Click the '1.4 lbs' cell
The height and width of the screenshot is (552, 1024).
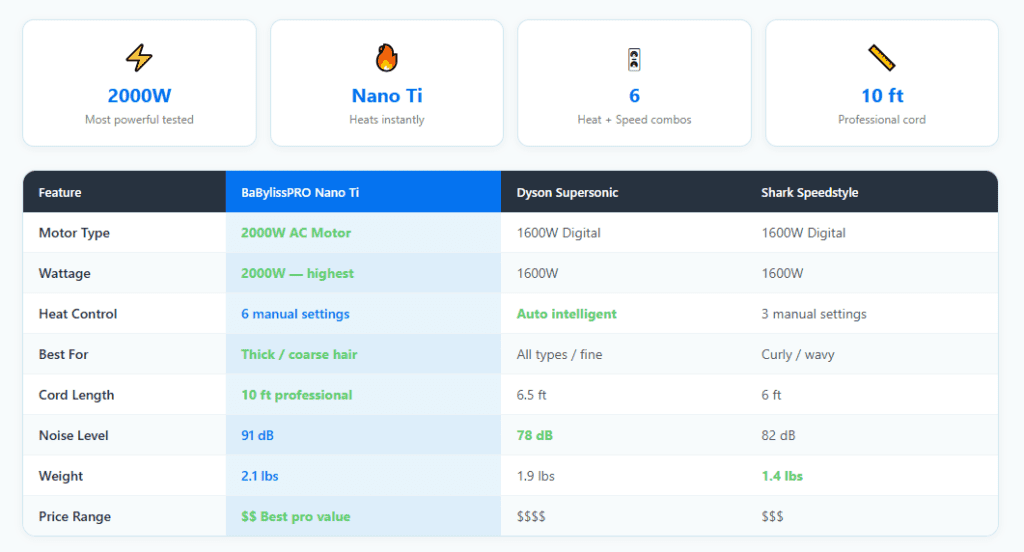coord(782,476)
